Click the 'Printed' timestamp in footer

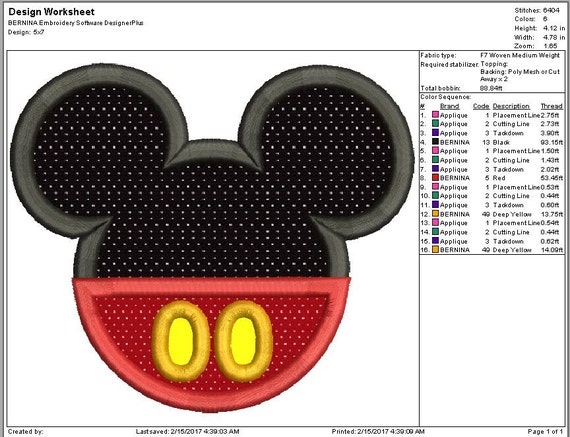(378, 432)
